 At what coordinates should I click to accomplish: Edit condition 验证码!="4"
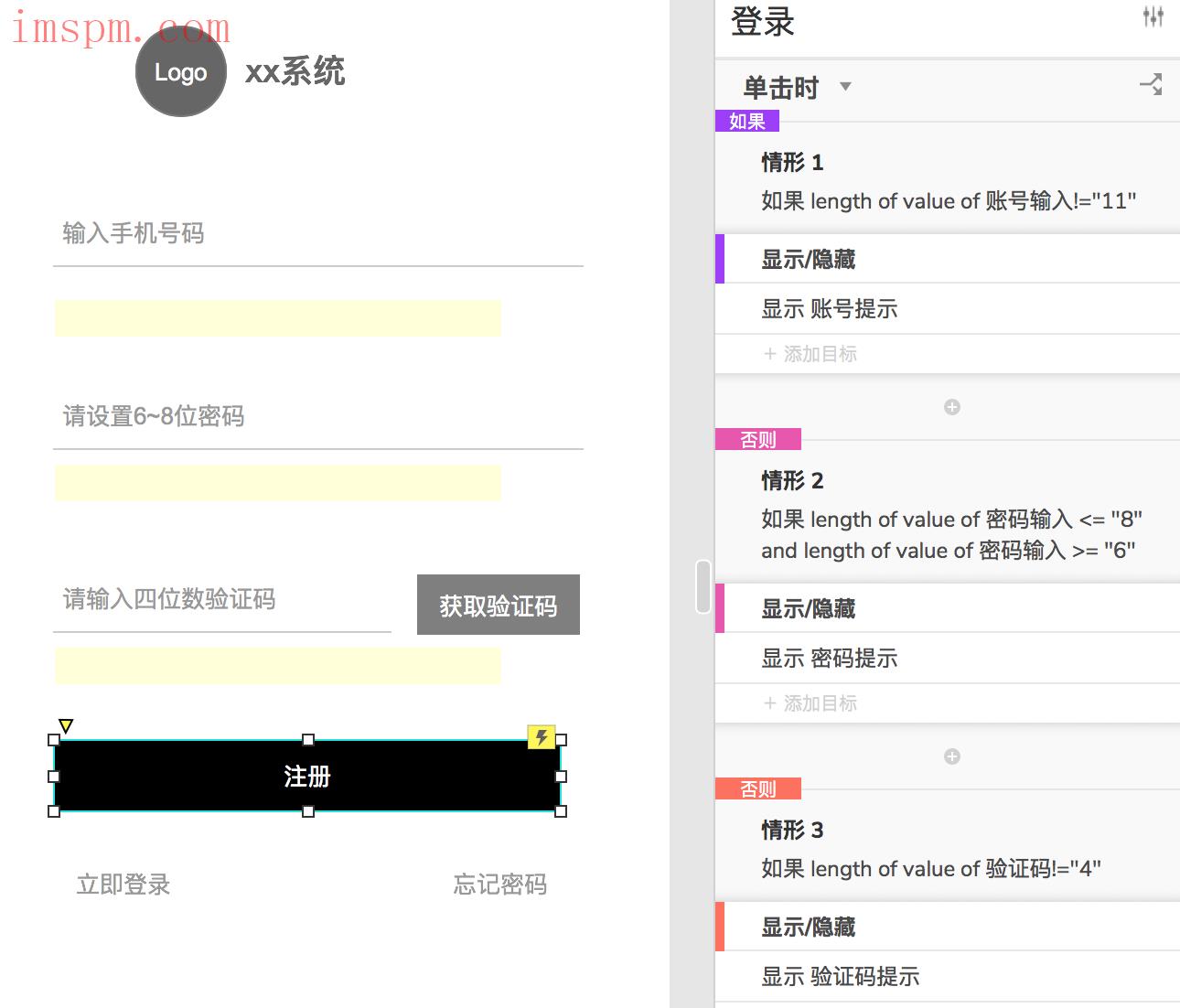pyautogui.click(x=931, y=869)
